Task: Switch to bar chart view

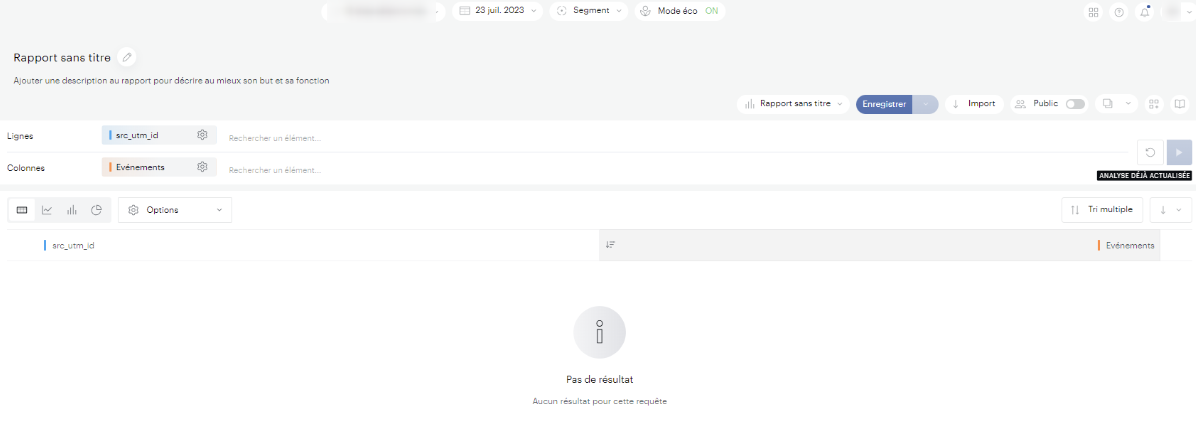Action: (x=72, y=210)
